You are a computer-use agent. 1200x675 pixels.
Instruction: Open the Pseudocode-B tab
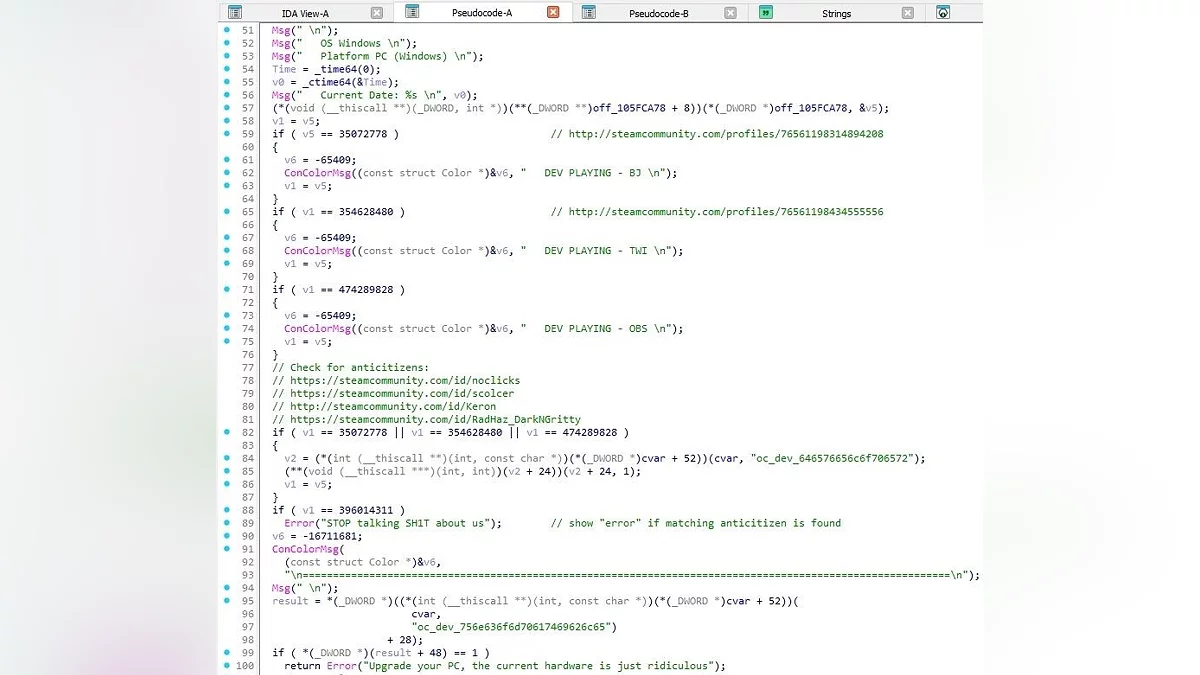pyautogui.click(x=659, y=13)
